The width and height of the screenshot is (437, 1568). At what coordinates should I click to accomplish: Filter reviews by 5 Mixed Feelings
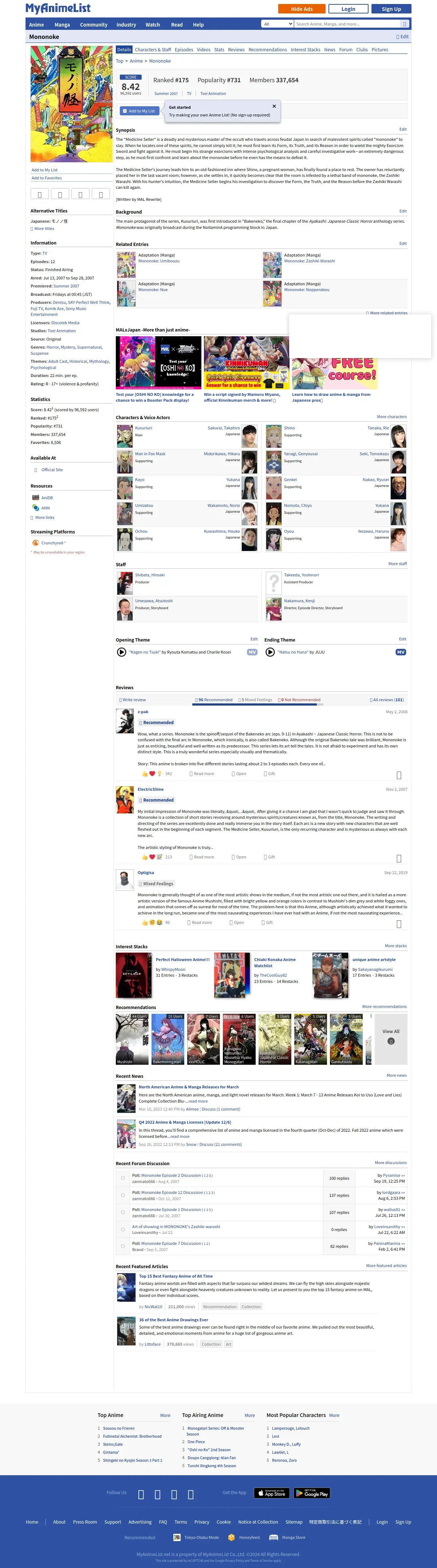(255, 700)
